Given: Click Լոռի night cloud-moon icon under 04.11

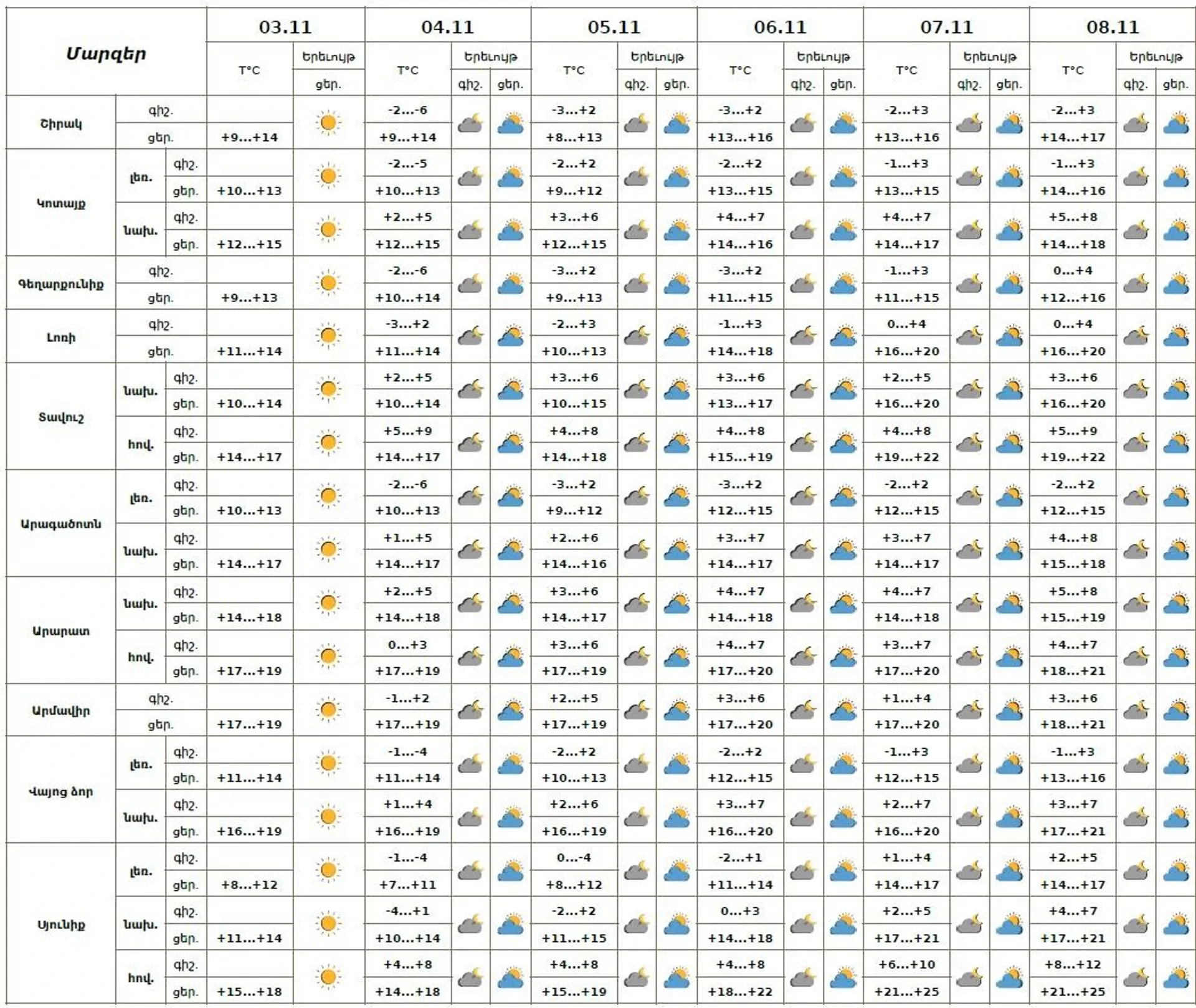Looking at the screenshot, I should pyautogui.click(x=470, y=337).
